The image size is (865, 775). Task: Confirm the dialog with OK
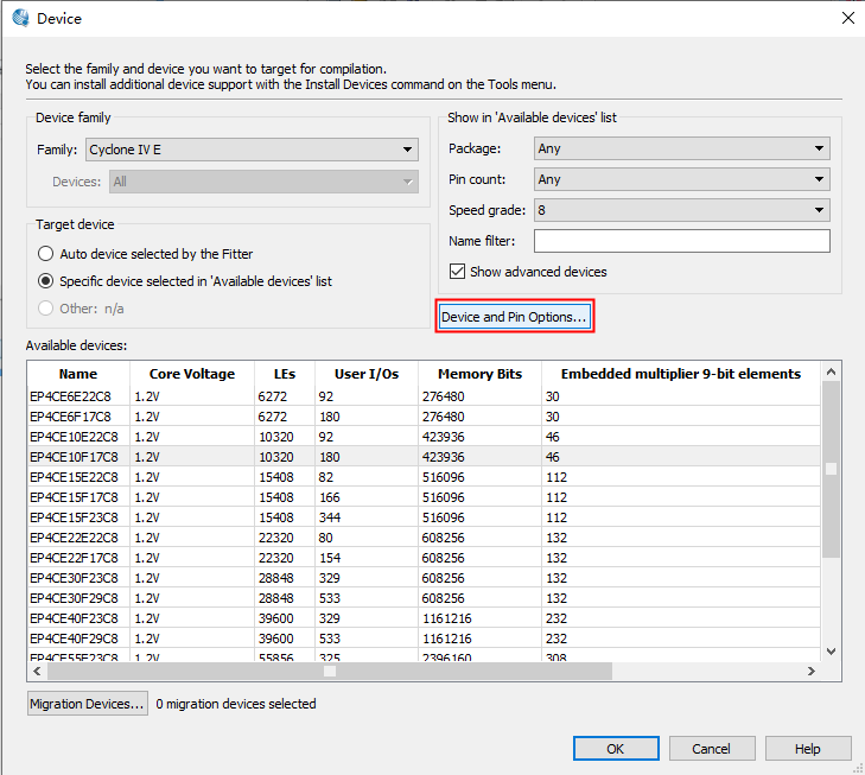pyautogui.click(x=615, y=748)
